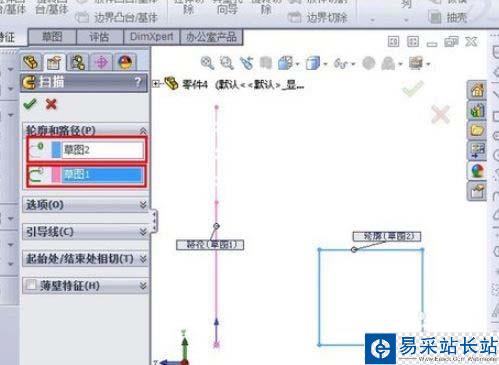Expand the 零件4 flyout tree node
The image size is (499, 365).
(156, 84)
